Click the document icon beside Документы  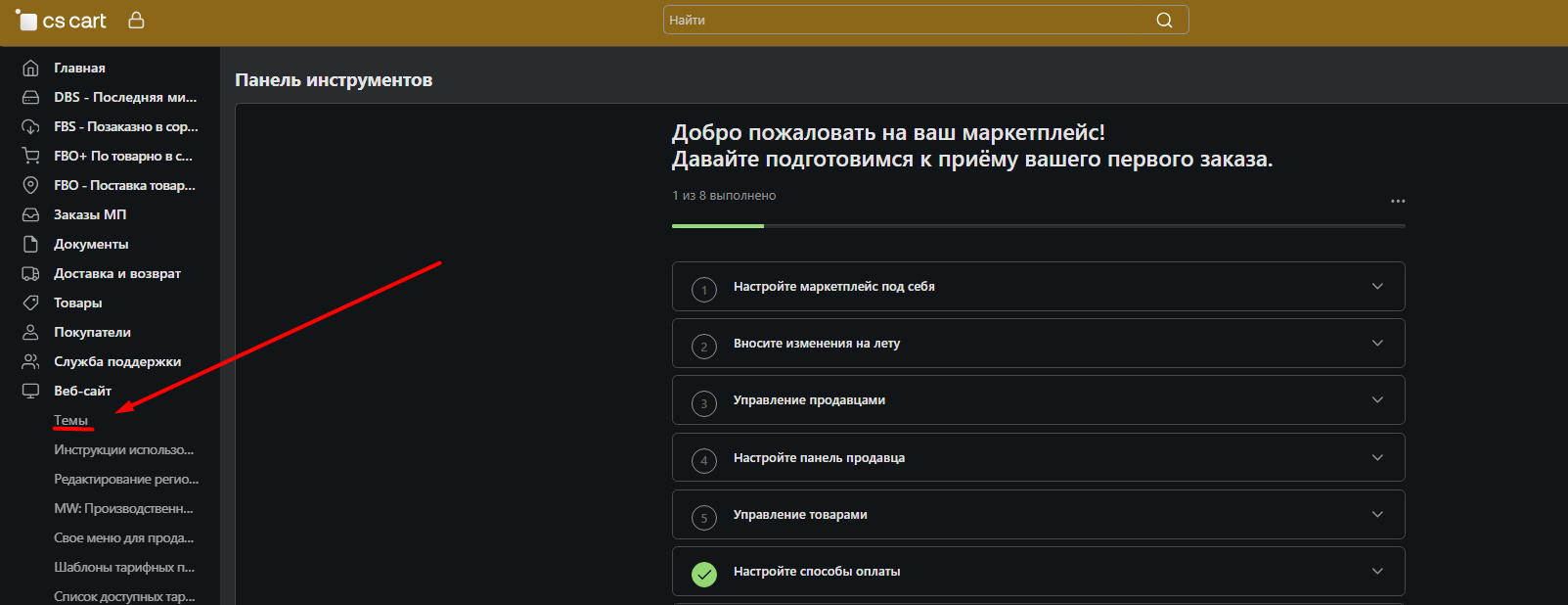[31, 244]
